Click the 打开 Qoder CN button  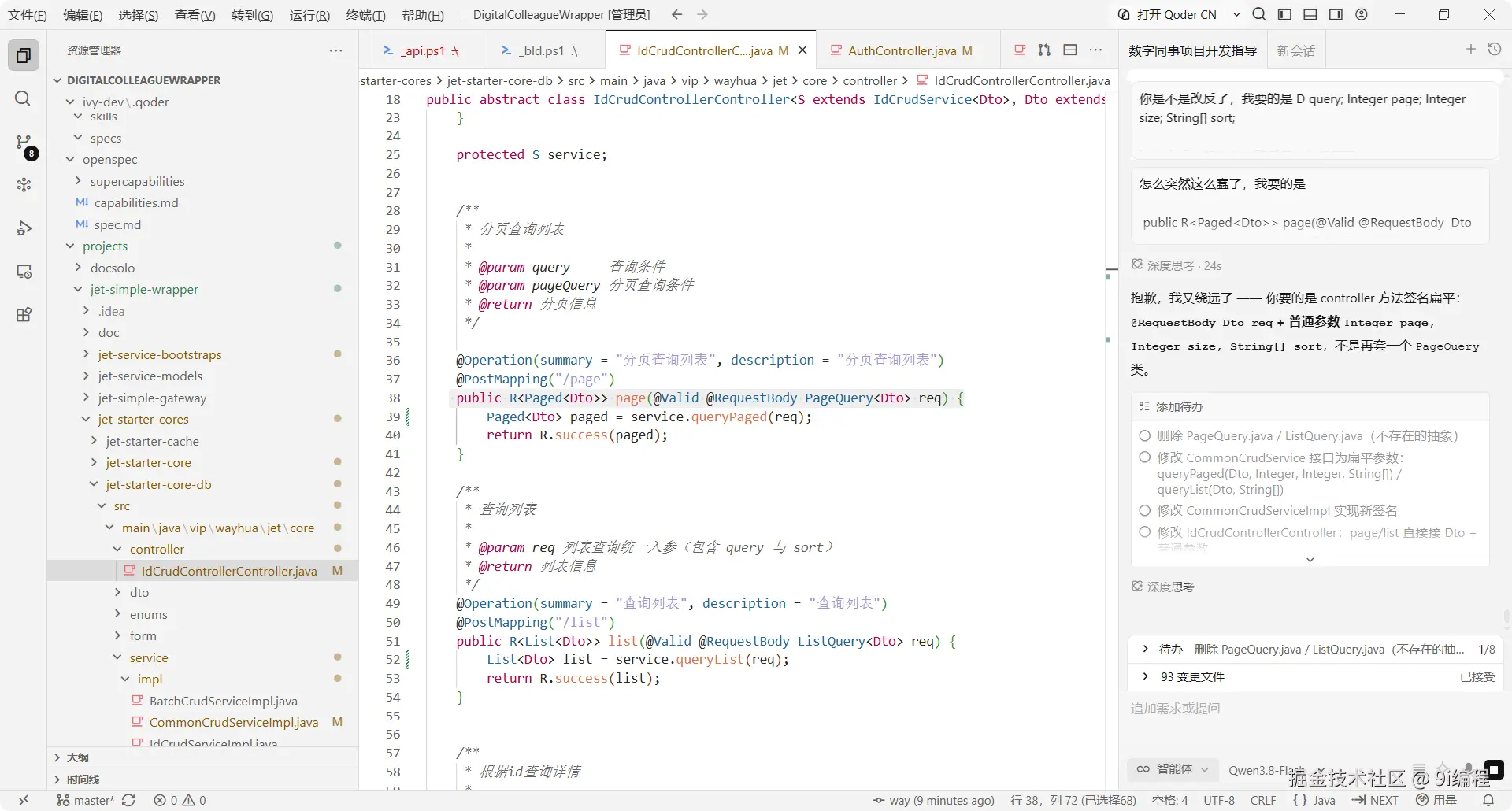coord(1168,14)
